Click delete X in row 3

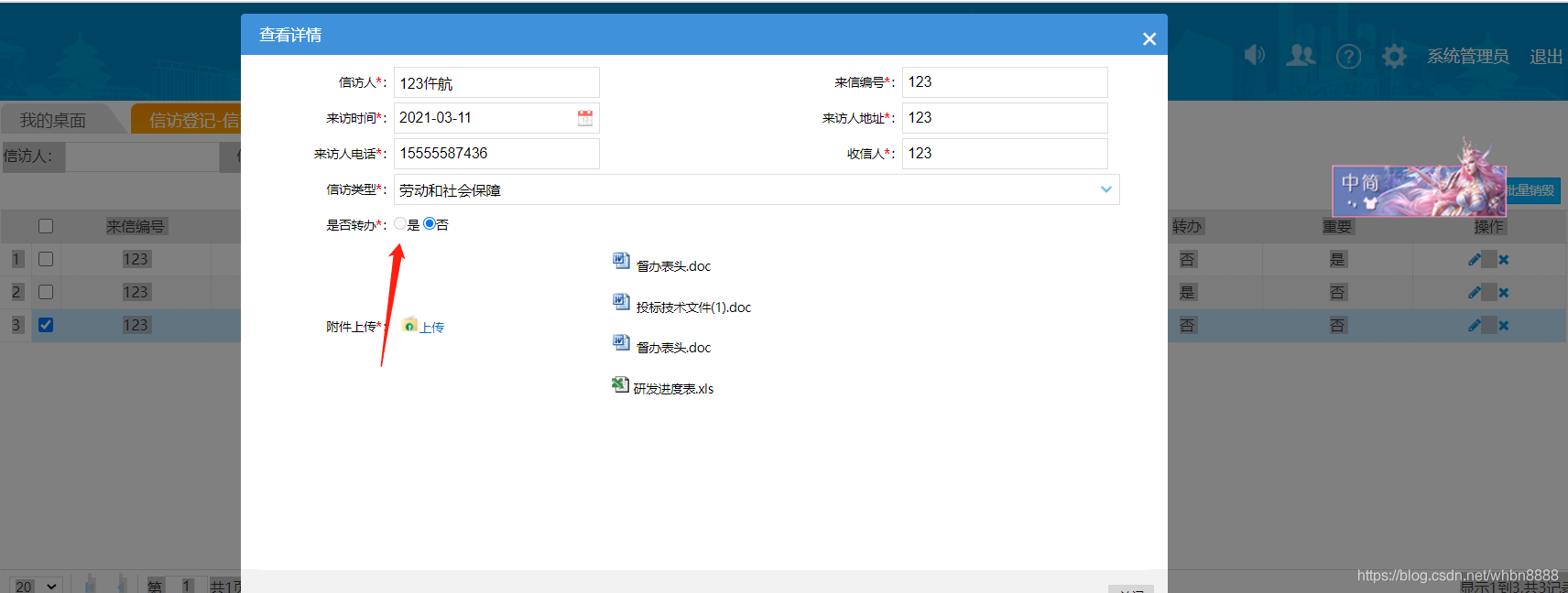tap(1504, 326)
